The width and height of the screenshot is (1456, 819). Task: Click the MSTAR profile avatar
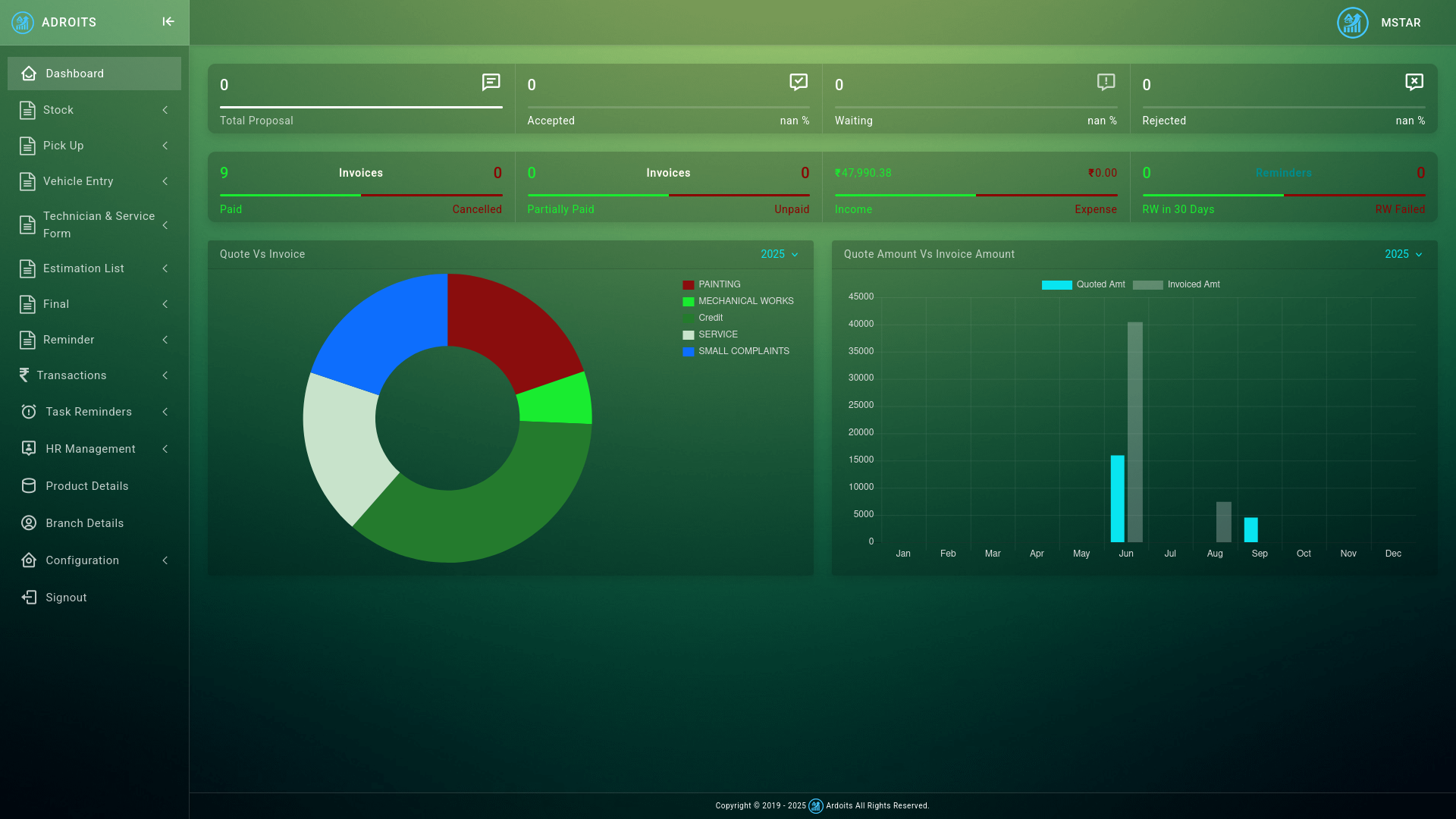point(1352,23)
